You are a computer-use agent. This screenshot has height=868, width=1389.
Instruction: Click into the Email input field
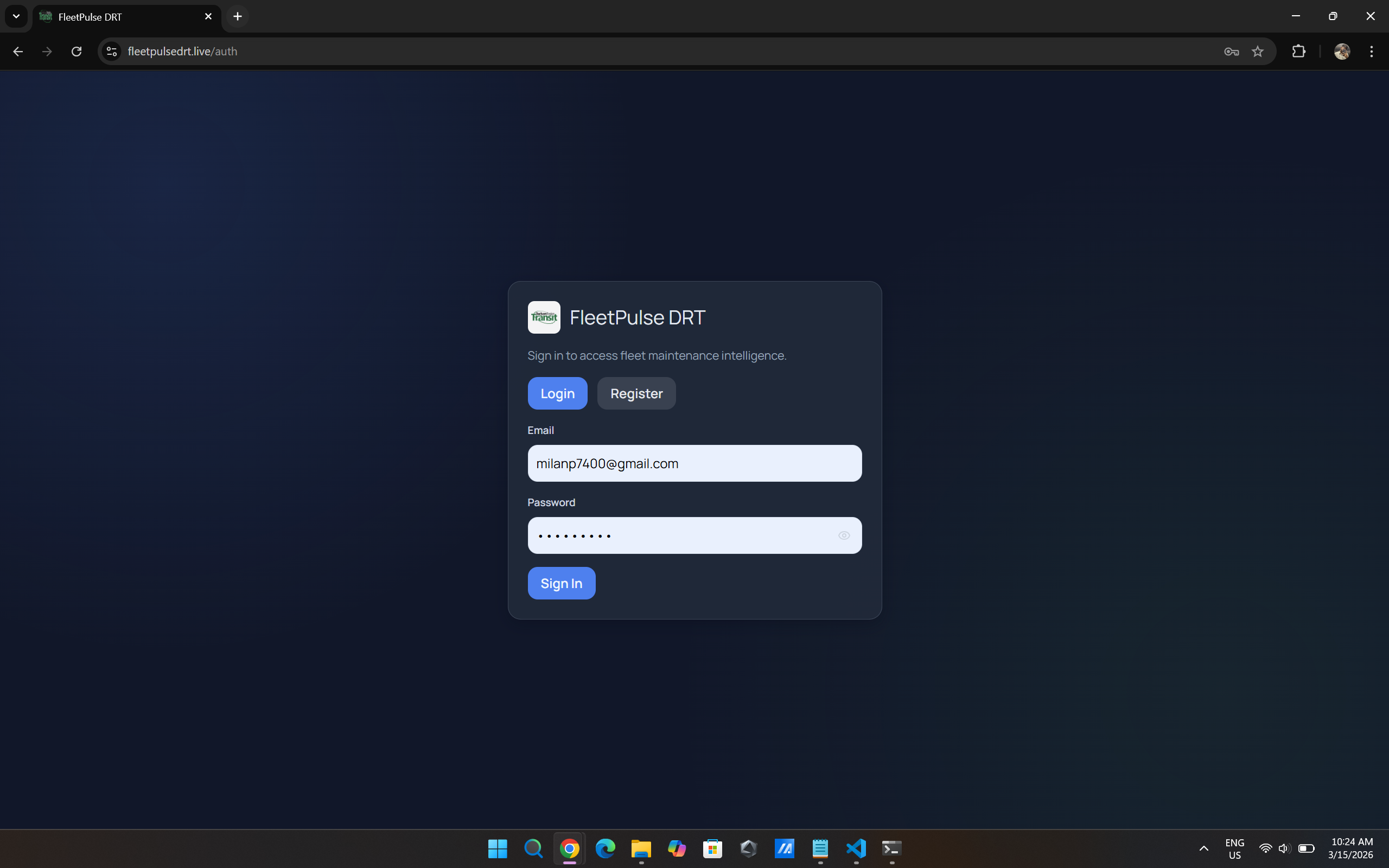coord(694,463)
